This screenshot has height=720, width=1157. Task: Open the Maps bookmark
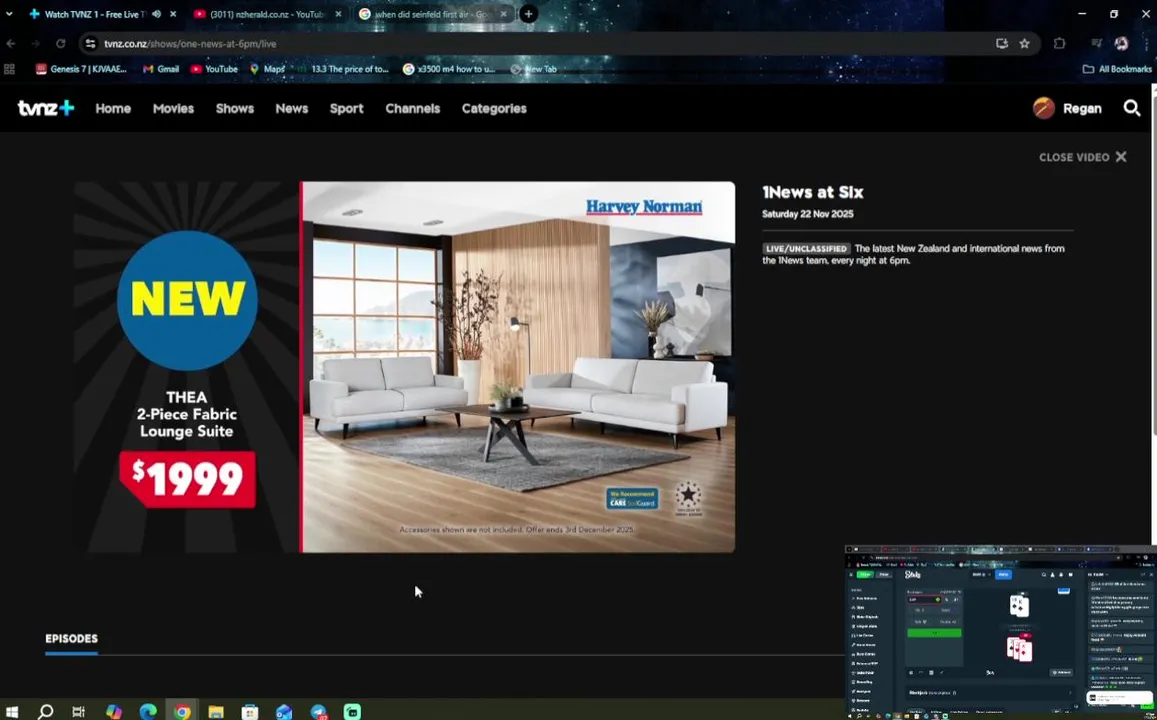[x=267, y=69]
